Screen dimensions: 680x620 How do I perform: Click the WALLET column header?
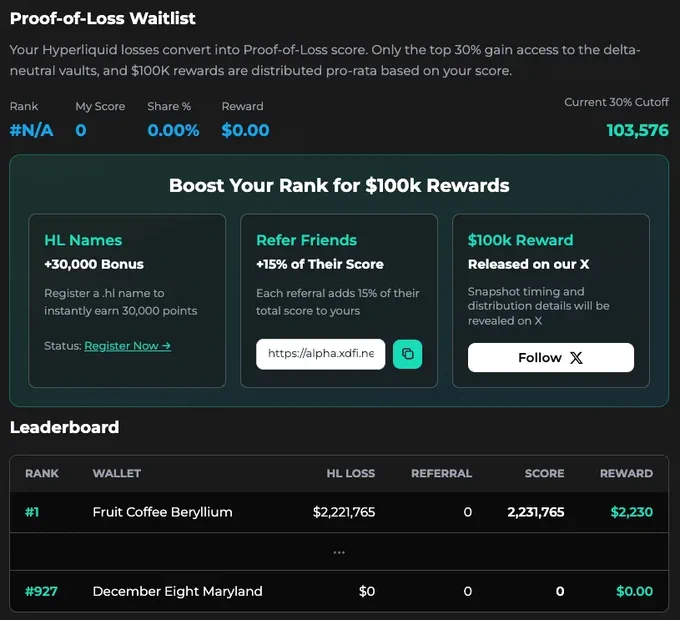(x=117, y=473)
